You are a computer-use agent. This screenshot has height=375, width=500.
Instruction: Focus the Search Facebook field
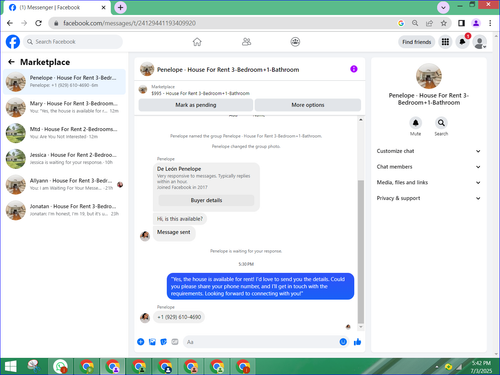pos(73,42)
